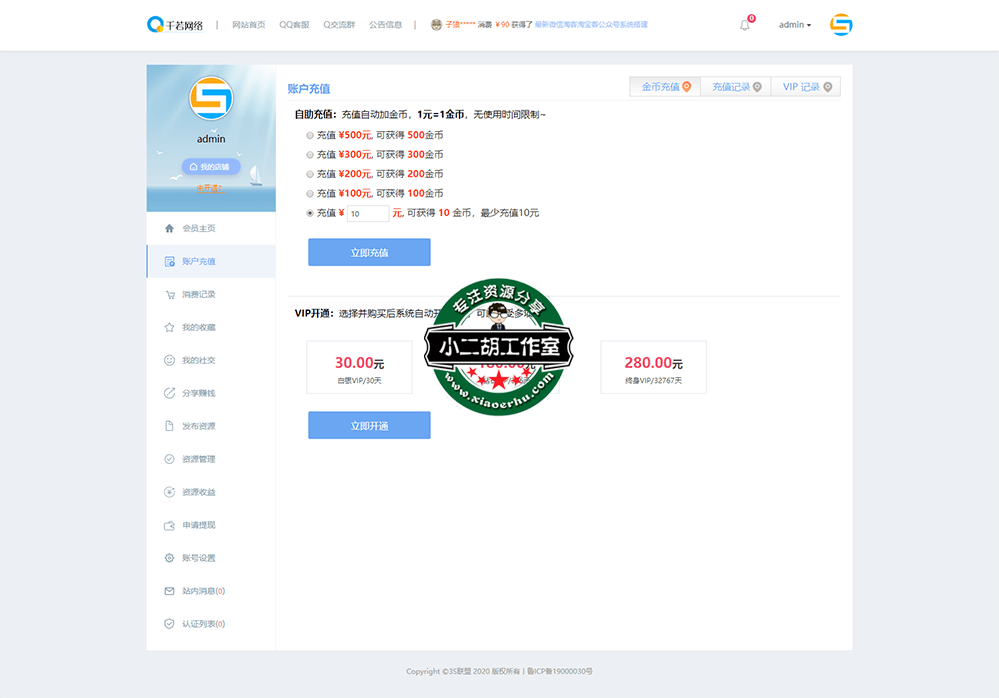The width and height of the screenshot is (999, 698).
Task: Select the 280.00元 lifetime VIP card
Action: (x=653, y=367)
